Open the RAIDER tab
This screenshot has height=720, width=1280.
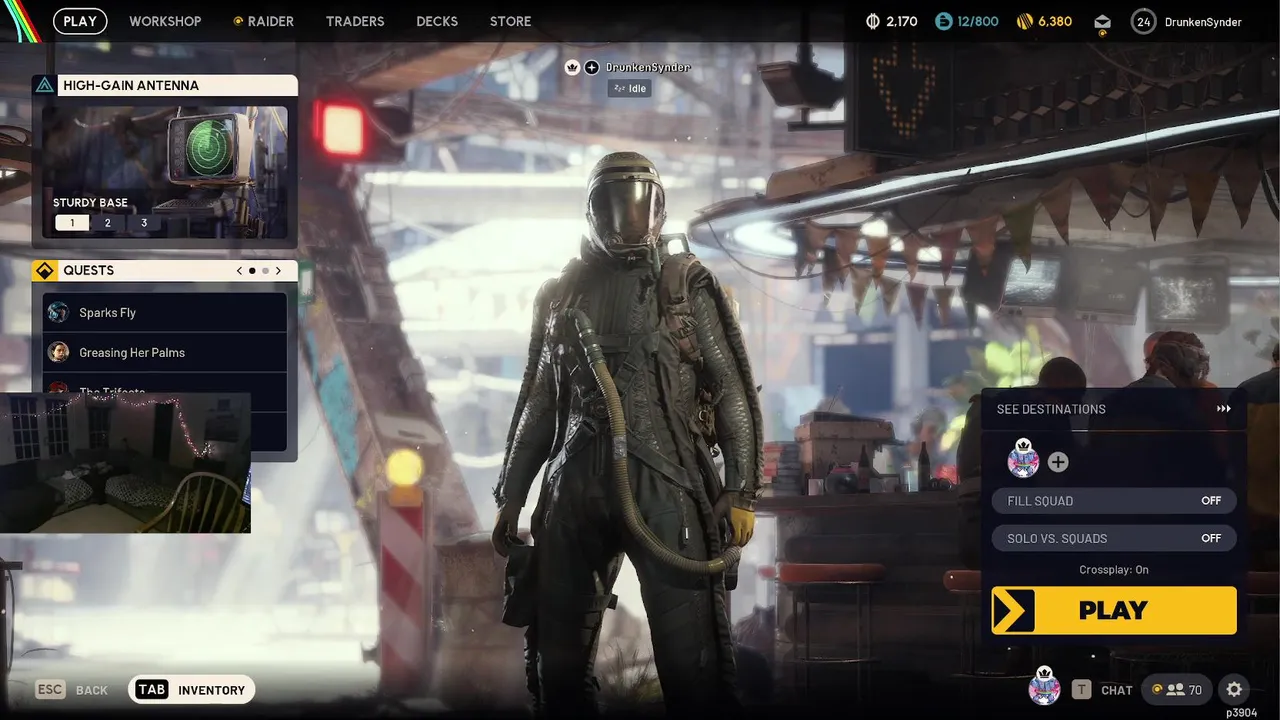264,21
